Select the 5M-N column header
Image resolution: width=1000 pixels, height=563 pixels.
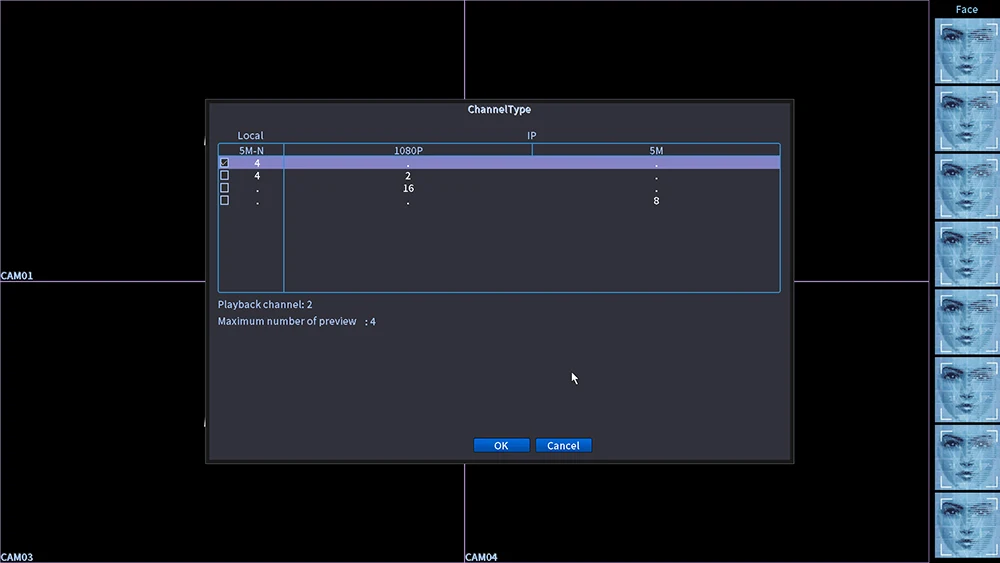(x=251, y=150)
